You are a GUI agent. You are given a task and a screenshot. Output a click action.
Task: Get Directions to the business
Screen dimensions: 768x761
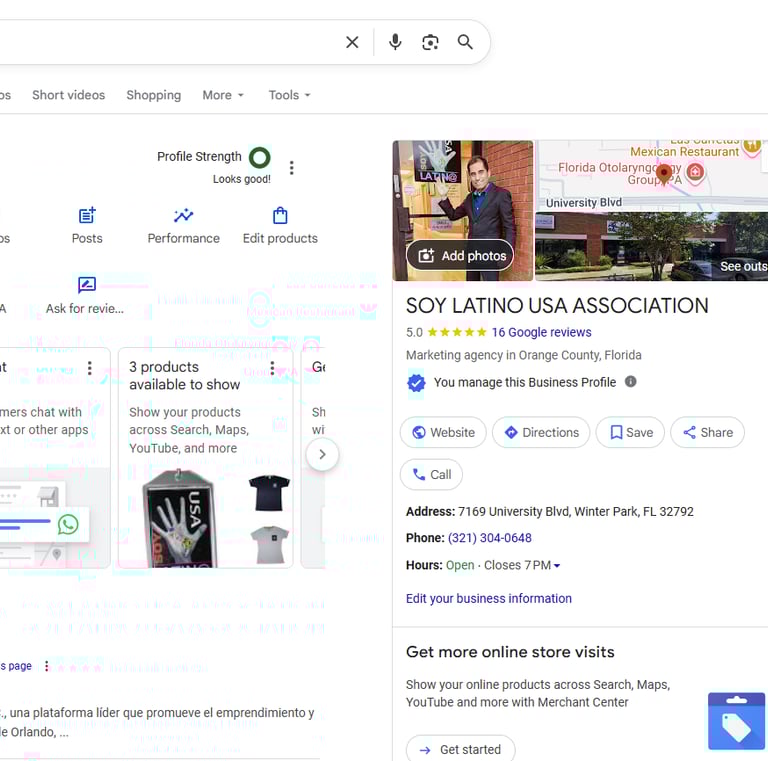[541, 432]
